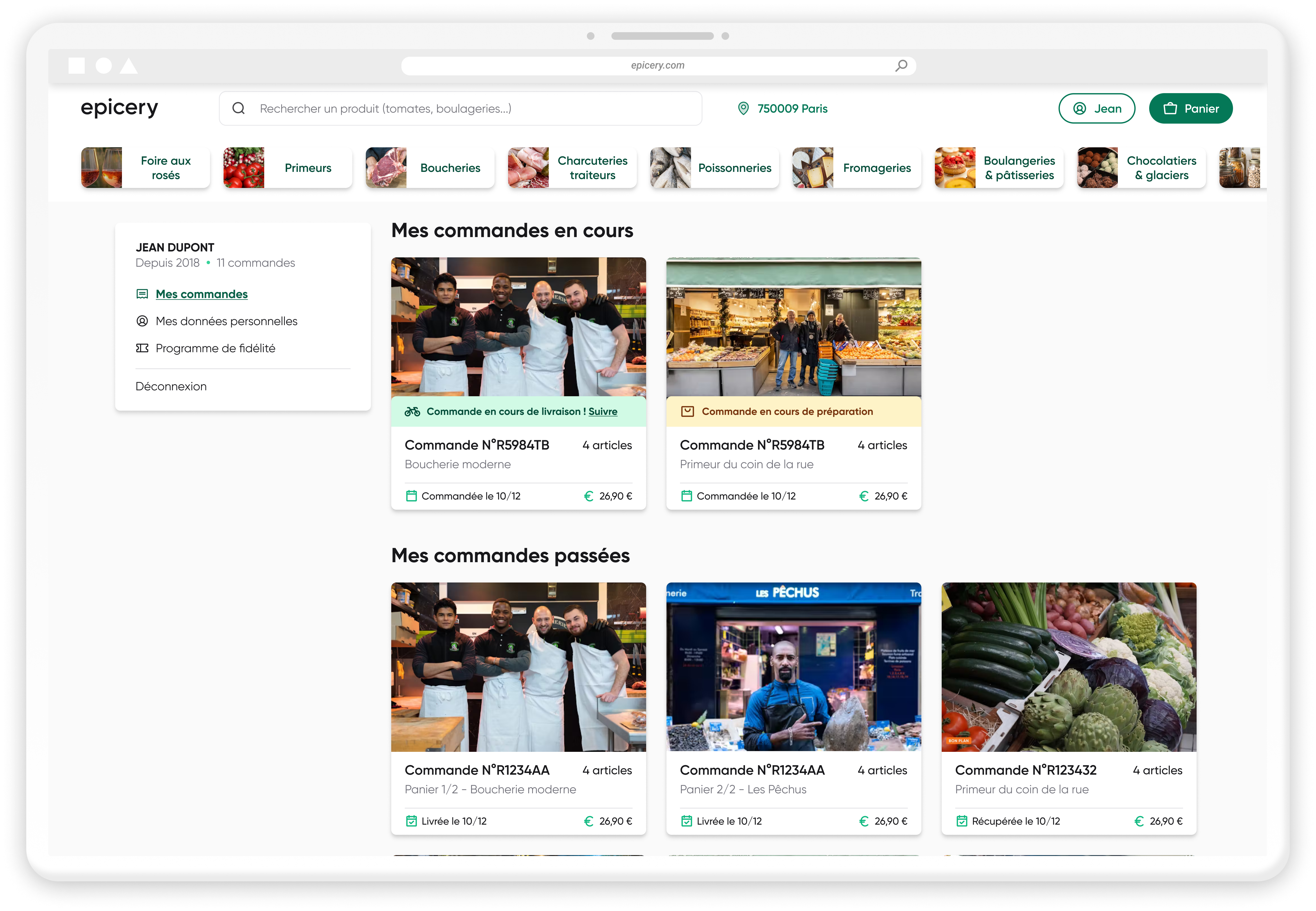Screen dimensions: 1316x911
Task: Follow delivery via the Suivre link
Action: click(603, 411)
